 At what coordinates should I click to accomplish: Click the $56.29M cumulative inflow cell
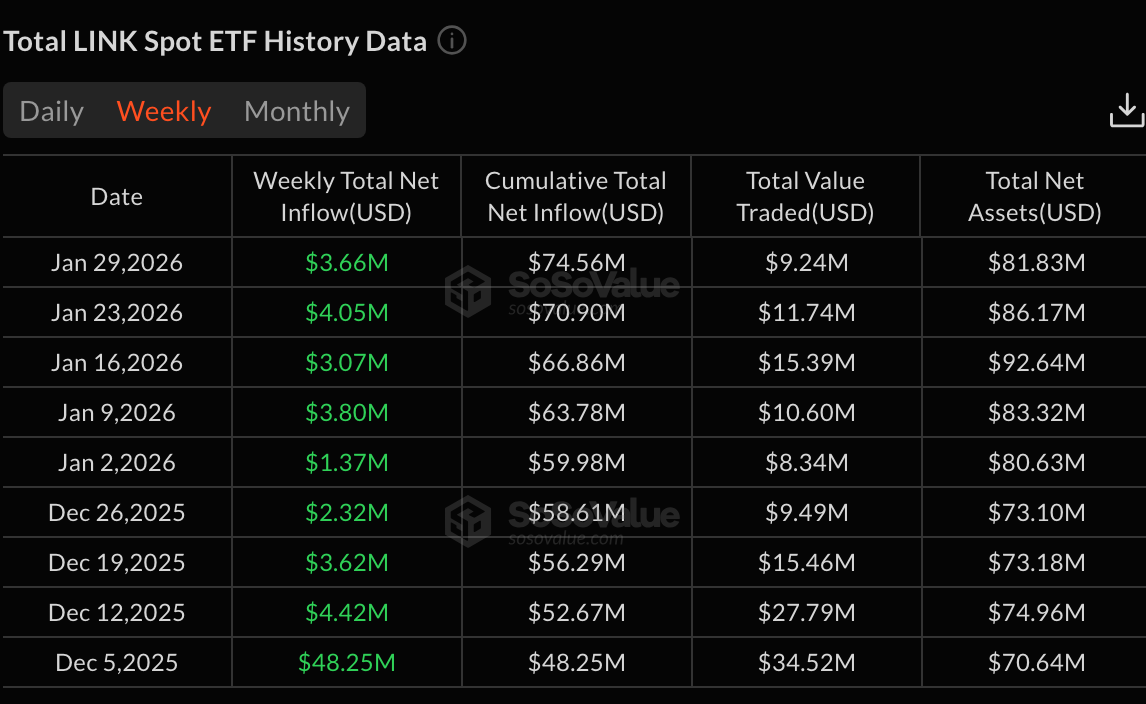[x=576, y=563]
